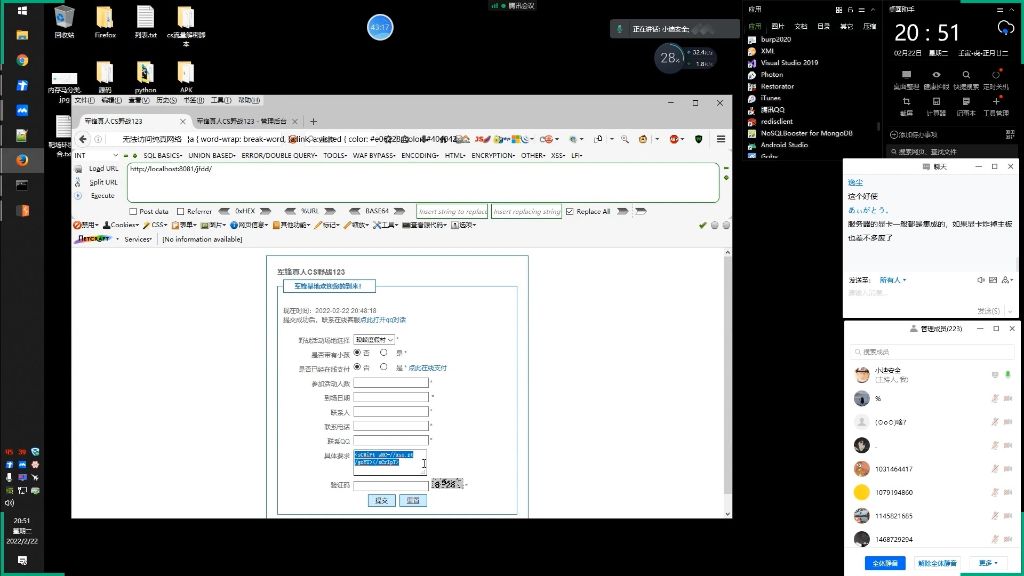
Task: Click the captcha image next to verification field
Action: click(x=447, y=484)
